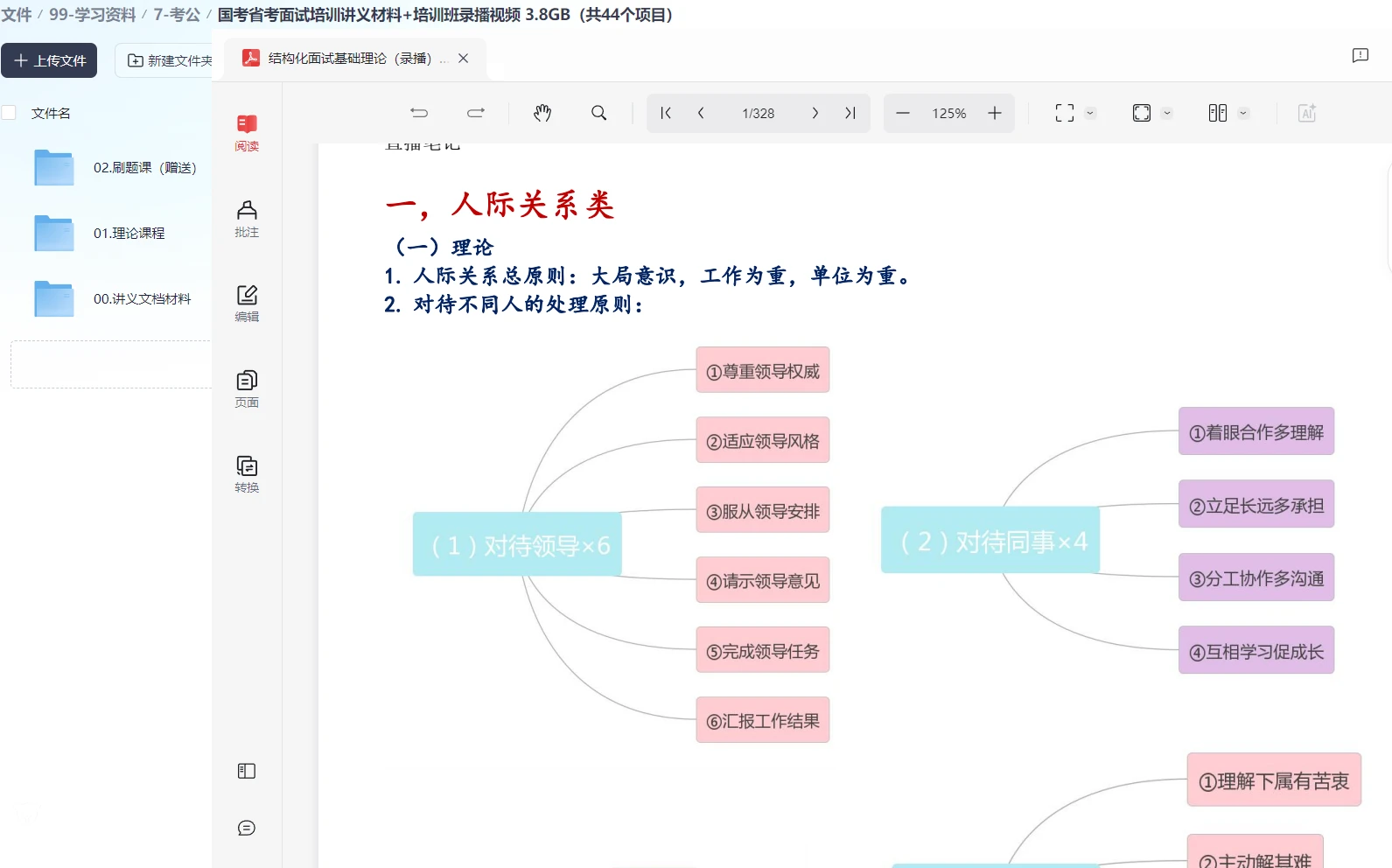The width and height of the screenshot is (1392, 868).
Task: Open the 01.理论课程 folder icon
Action: pyautogui.click(x=54, y=234)
